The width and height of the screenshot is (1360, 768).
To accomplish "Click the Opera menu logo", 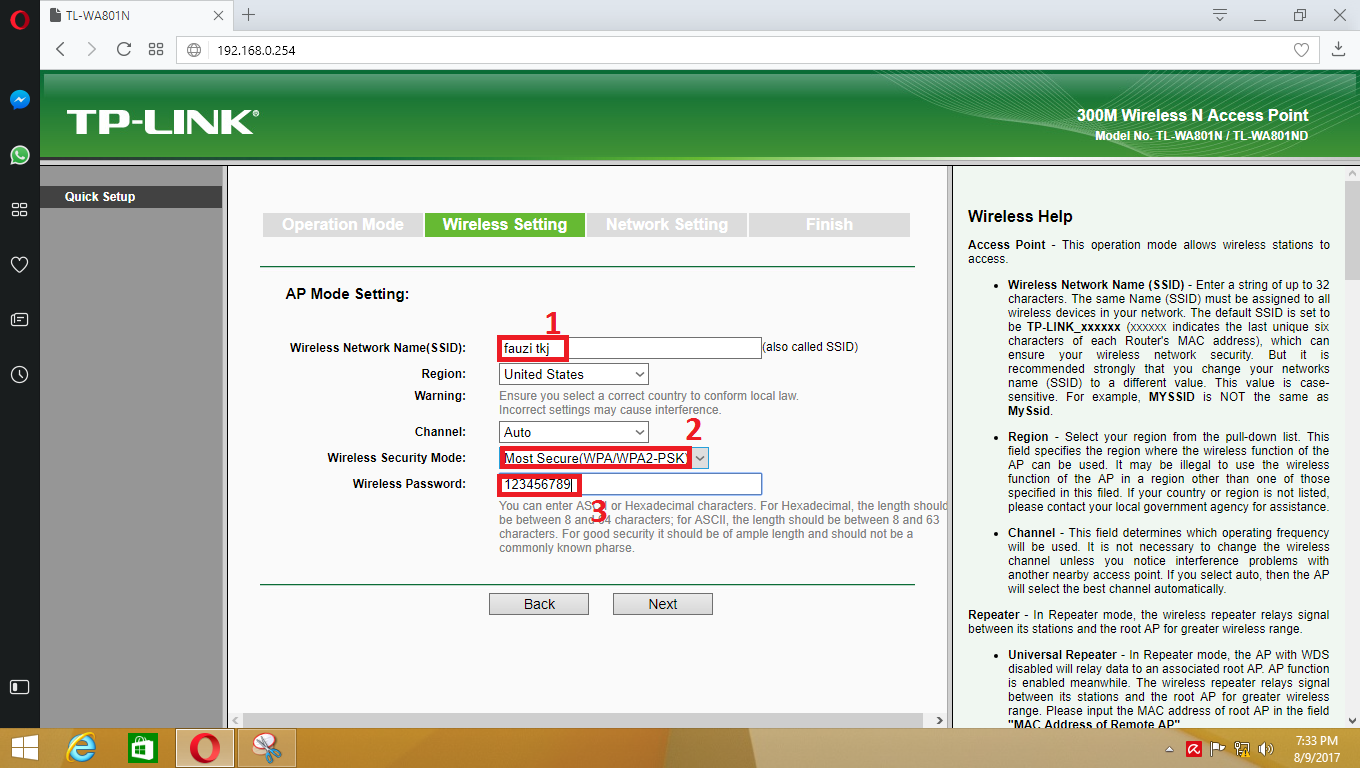I will (19, 19).
